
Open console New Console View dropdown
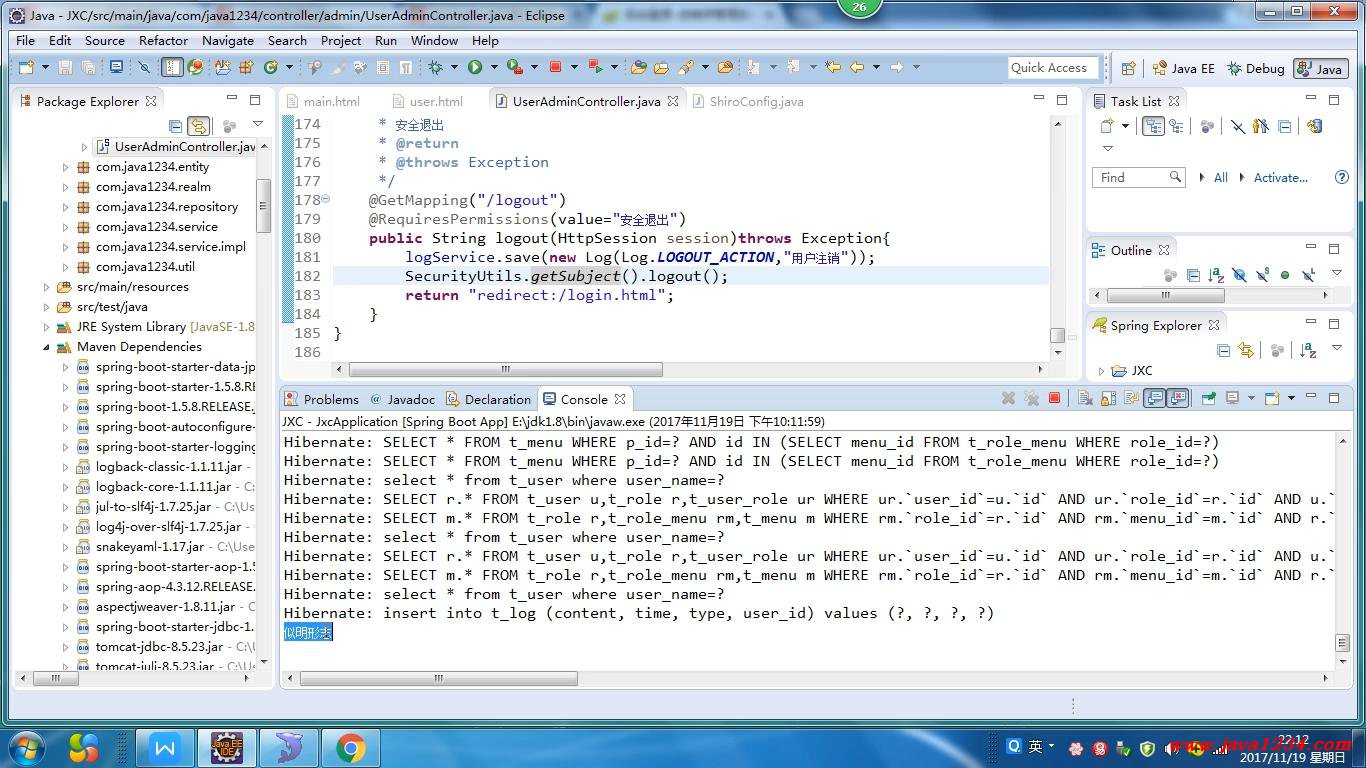point(1291,398)
